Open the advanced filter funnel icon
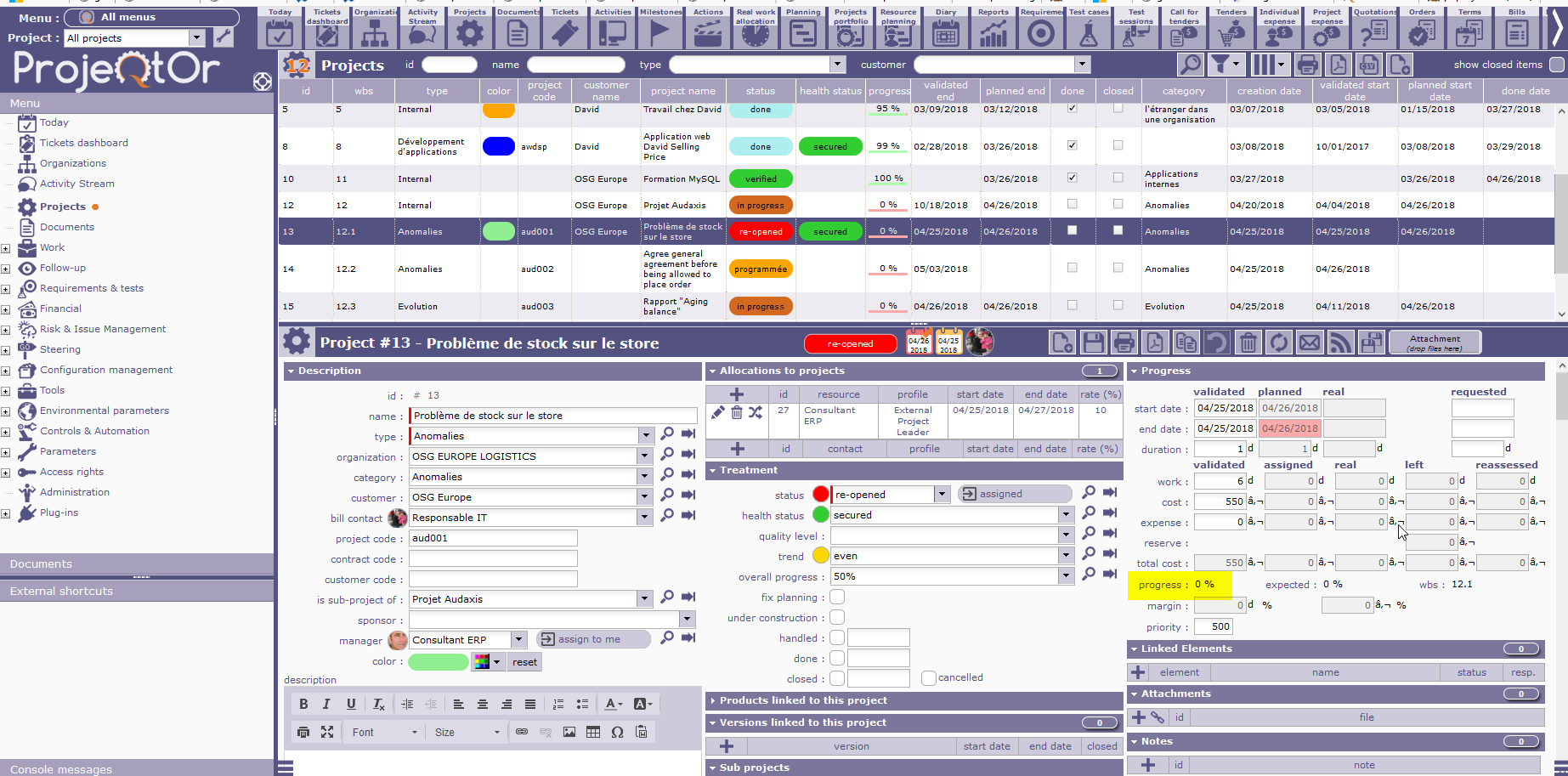1568x776 pixels. point(1221,65)
